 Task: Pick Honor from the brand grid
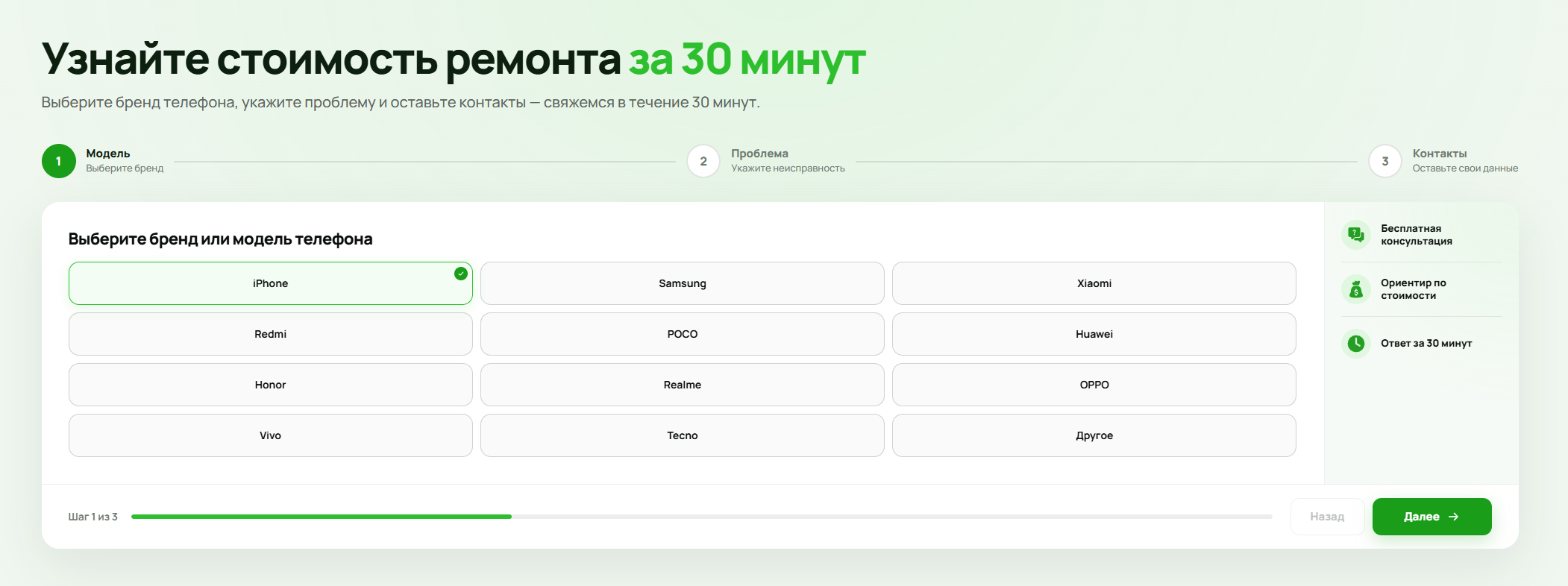[x=270, y=385]
